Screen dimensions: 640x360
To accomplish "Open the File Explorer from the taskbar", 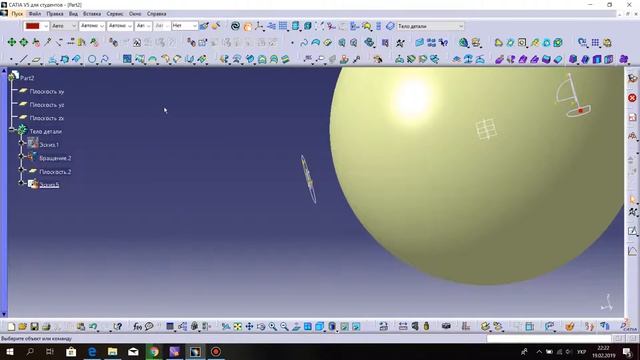I will pyautogui.click(x=112, y=351).
